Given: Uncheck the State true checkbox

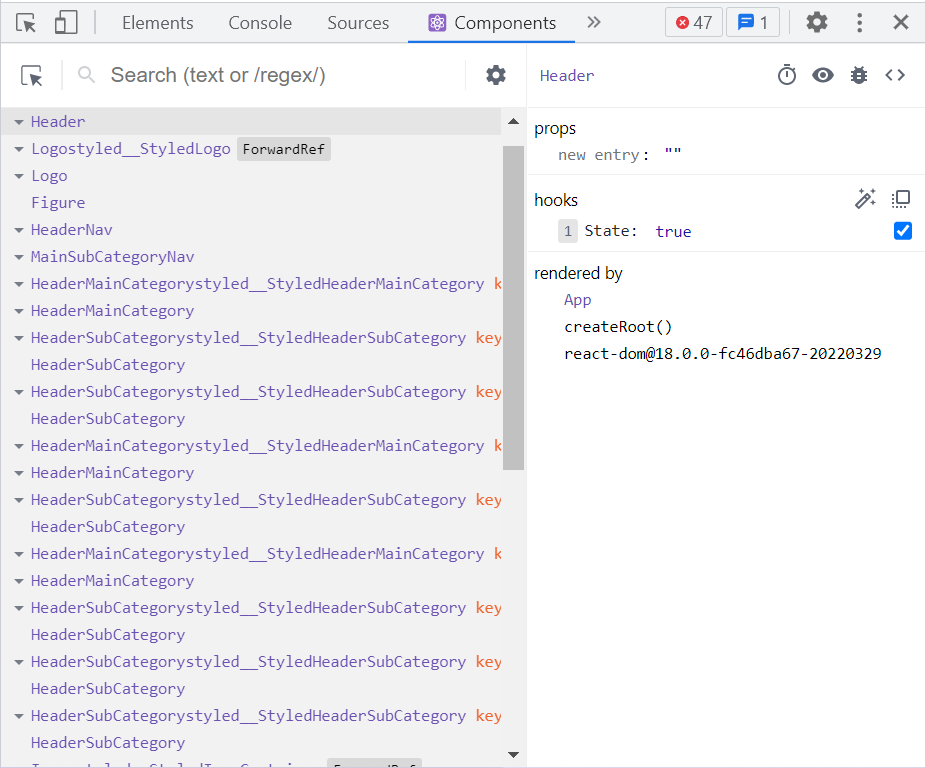Looking at the screenshot, I should [x=903, y=231].
